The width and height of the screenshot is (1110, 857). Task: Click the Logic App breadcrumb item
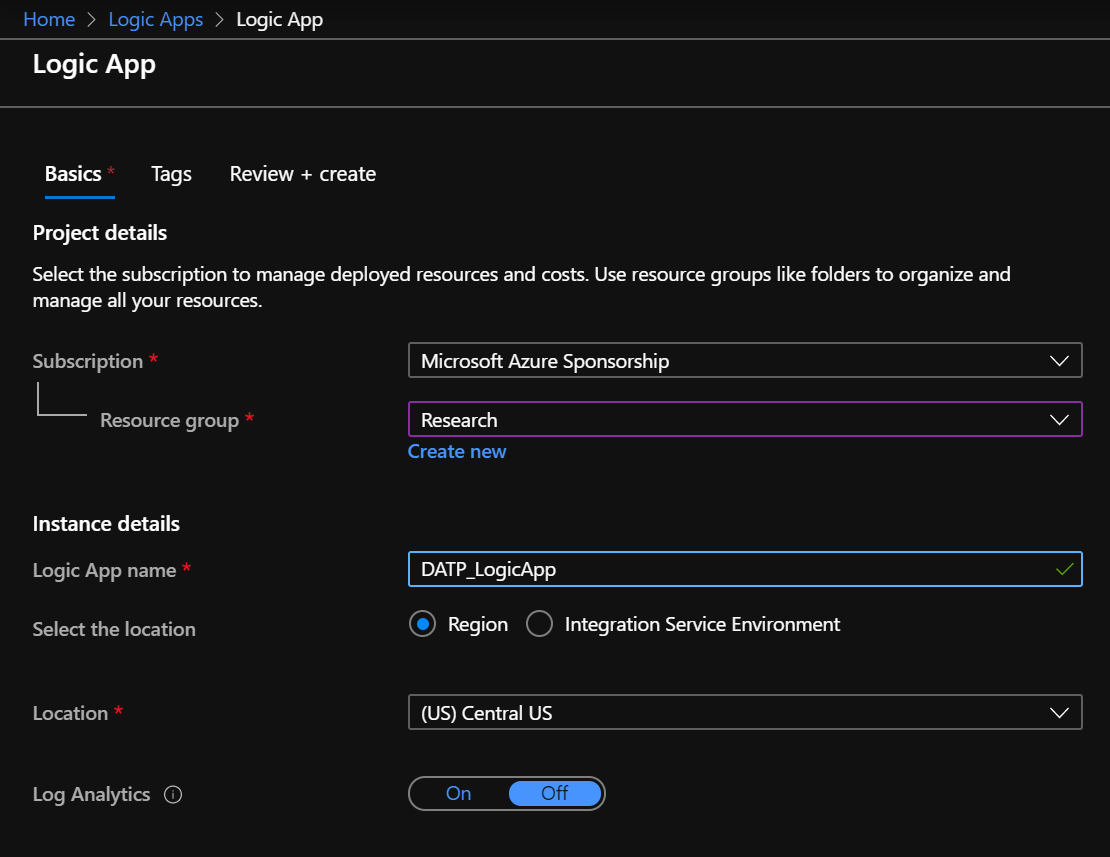(x=279, y=19)
